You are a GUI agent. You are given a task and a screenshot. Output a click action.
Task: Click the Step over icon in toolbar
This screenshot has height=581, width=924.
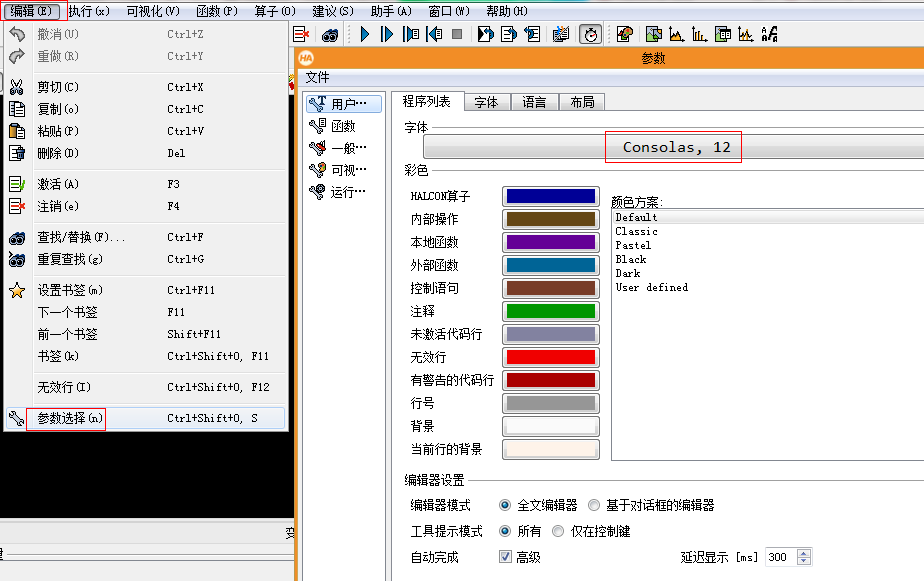click(387, 34)
